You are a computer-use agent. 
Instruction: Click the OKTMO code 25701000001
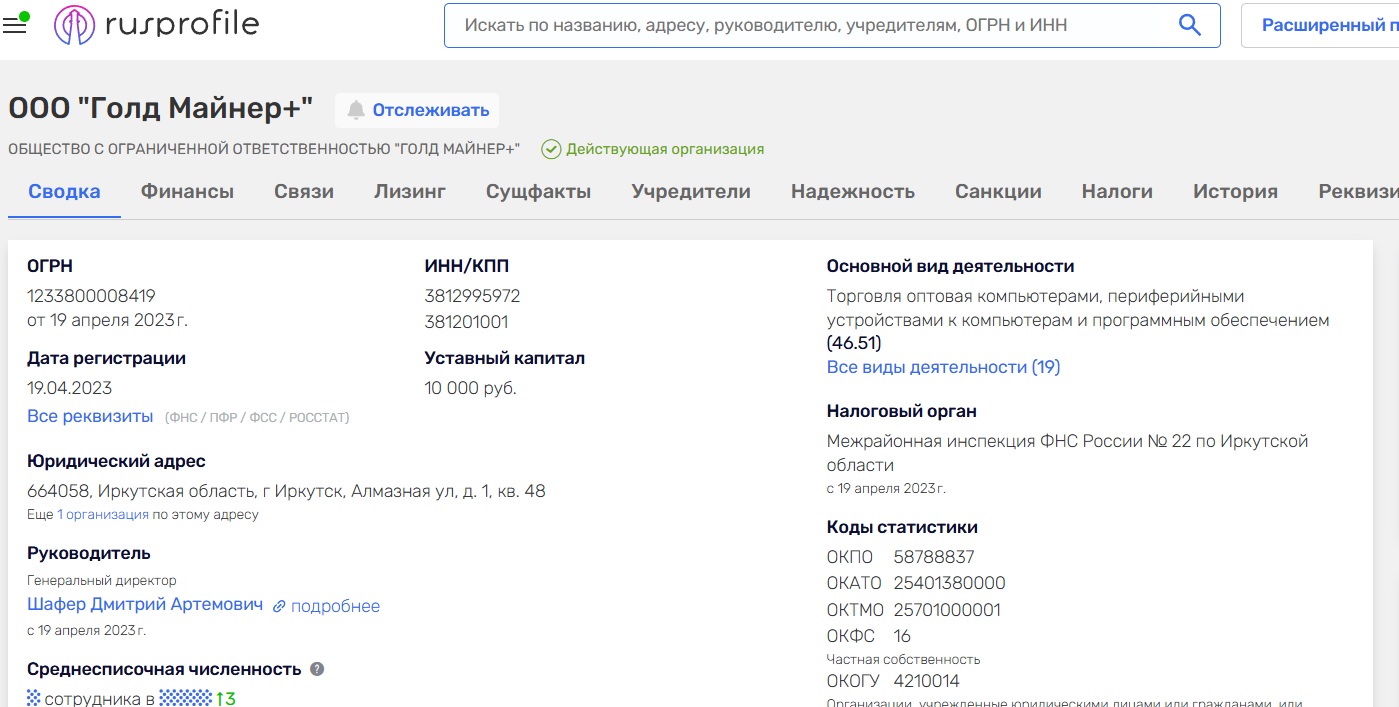946,610
